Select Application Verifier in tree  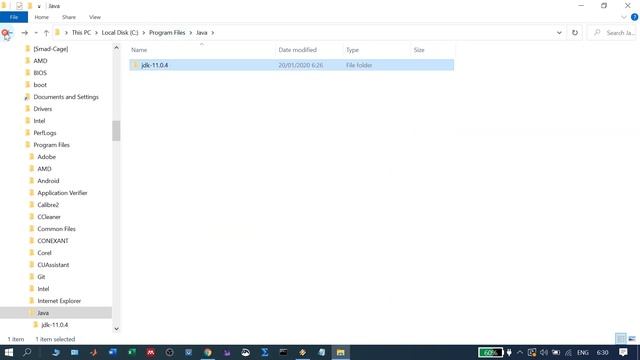click(62, 193)
